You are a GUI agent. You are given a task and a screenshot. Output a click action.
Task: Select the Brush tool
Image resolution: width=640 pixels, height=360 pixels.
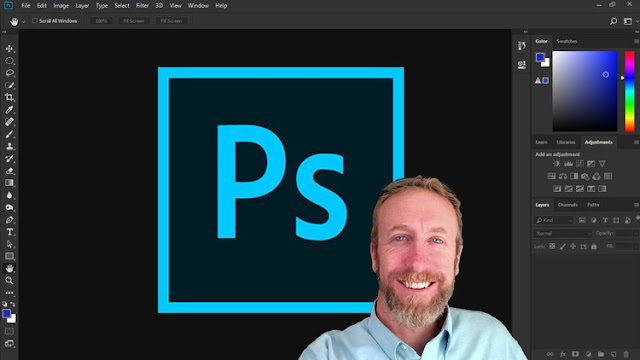9,134
